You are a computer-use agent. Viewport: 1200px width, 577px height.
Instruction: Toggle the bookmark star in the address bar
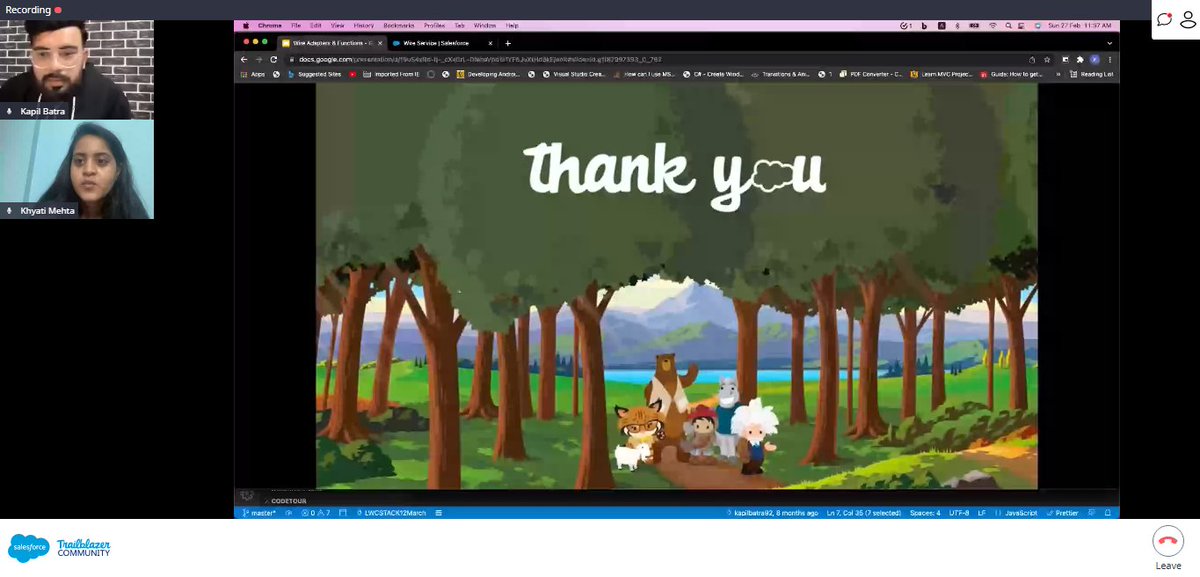(1046, 58)
